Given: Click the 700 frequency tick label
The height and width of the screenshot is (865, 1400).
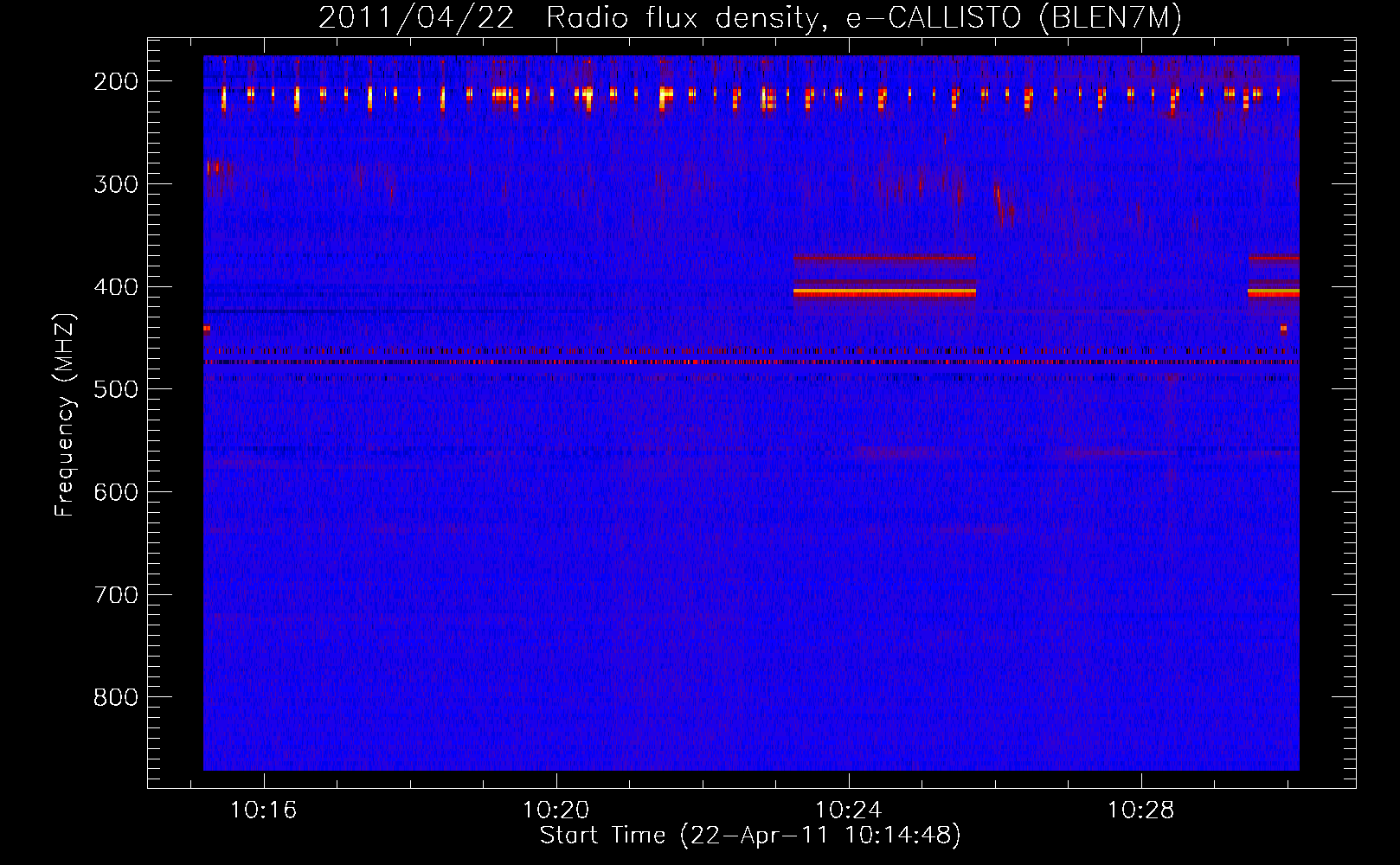Looking at the screenshot, I should click(x=116, y=595).
